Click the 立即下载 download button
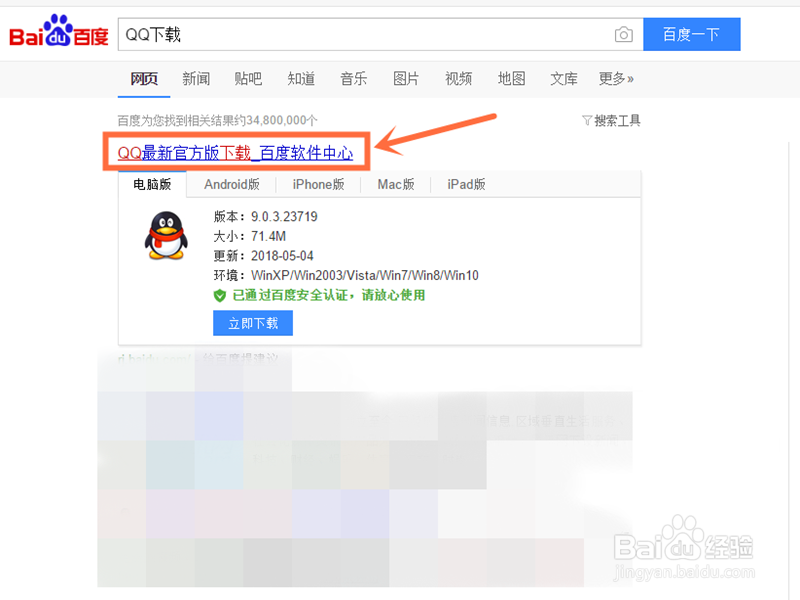The image size is (800, 600). tap(252, 323)
